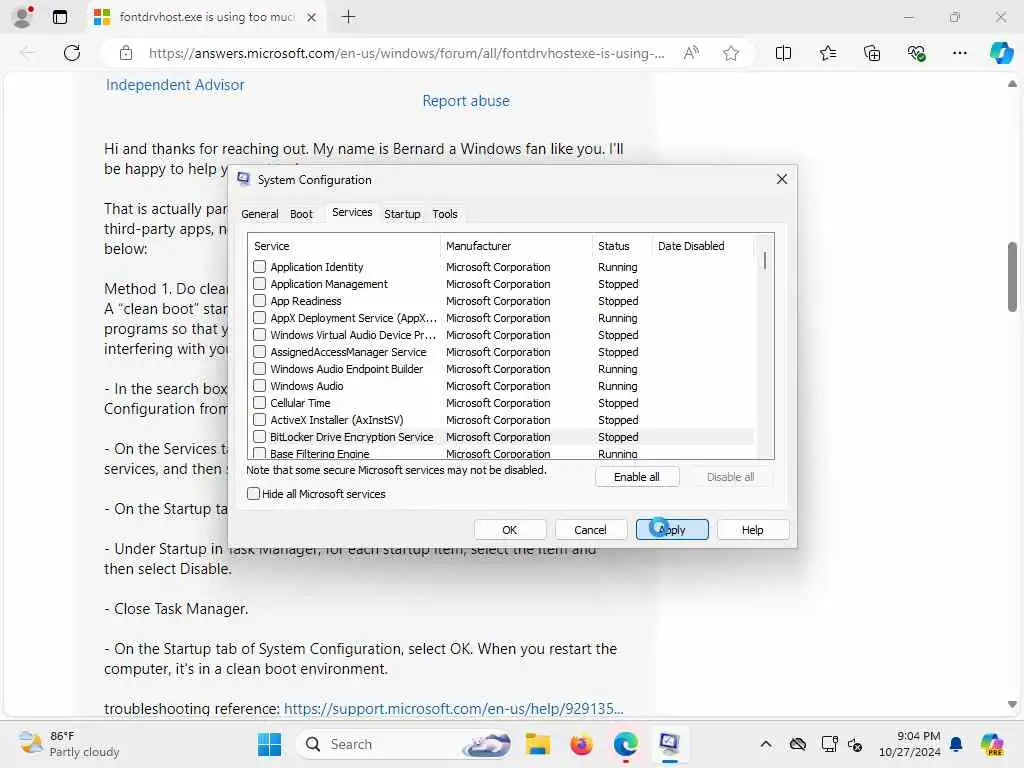Enable Hide all Microsoft services
1024x768 pixels.
(253, 494)
